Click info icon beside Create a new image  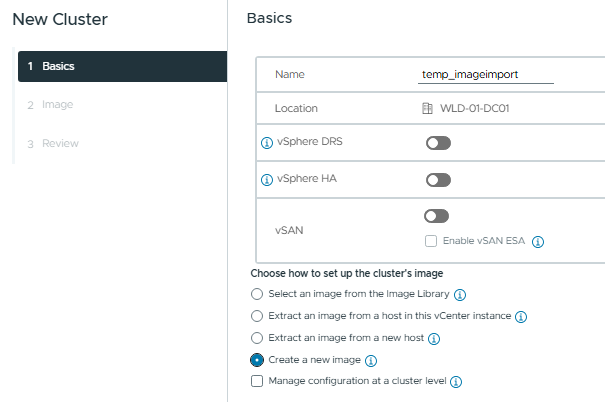[370, 361]
